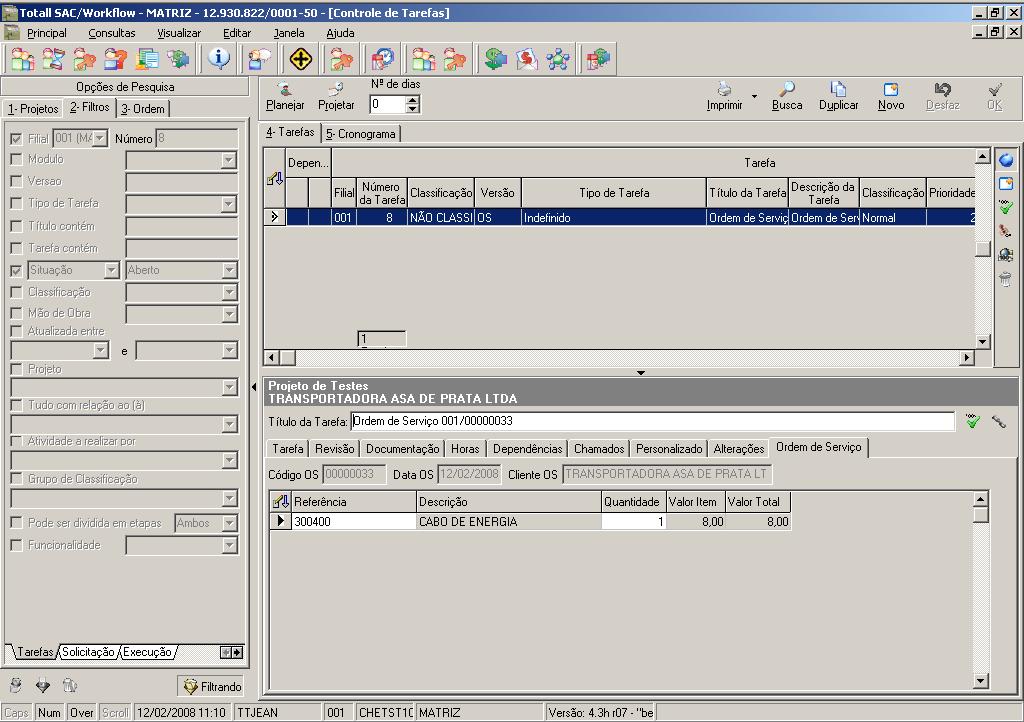Create a new task with Novo
1024x722 pixels.
click(891, 96)
